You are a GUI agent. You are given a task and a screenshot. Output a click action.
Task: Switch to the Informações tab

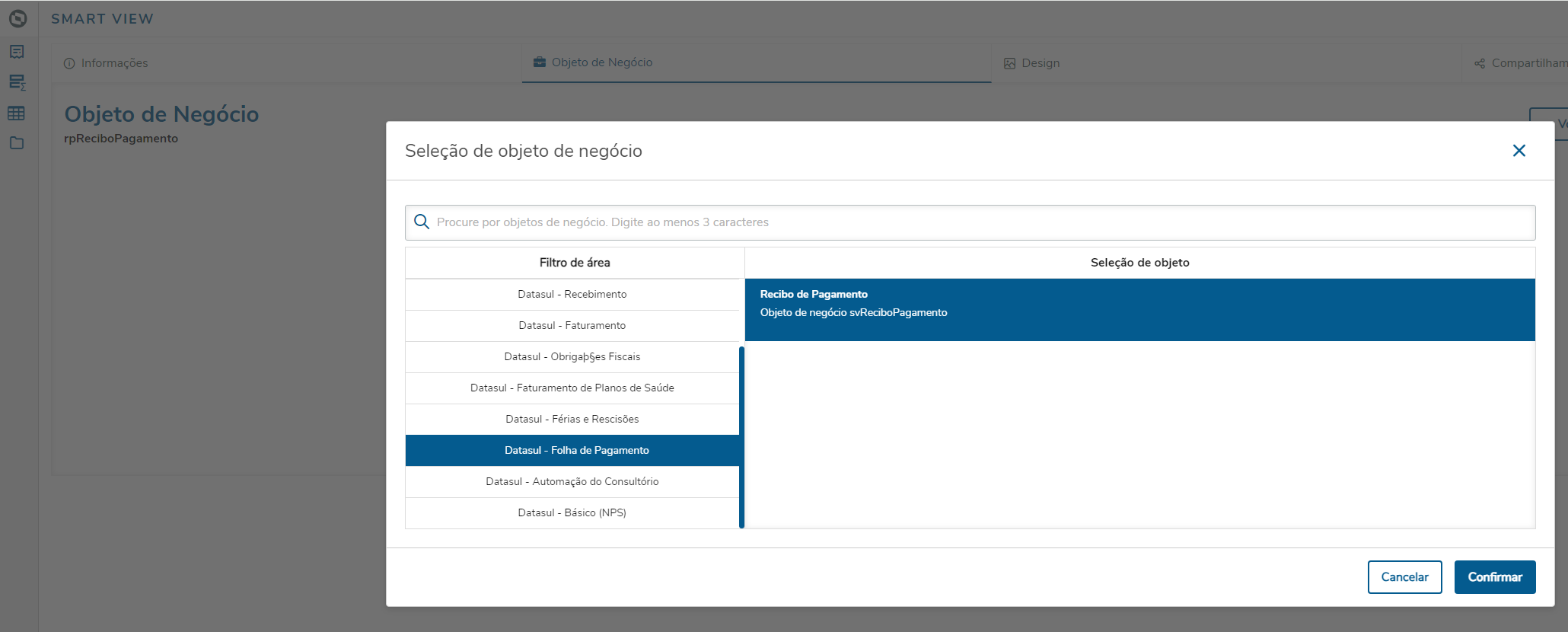coord(114,63)
